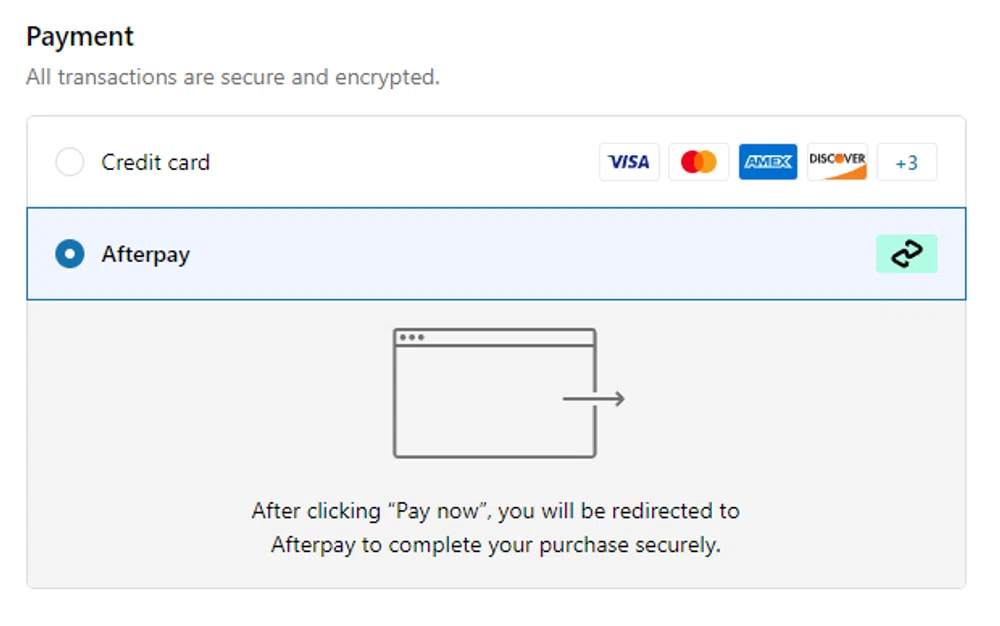Click the Visa card logo
This screenshot has width=1000, height=626.
pyautogui.click(x=629, y=162)
